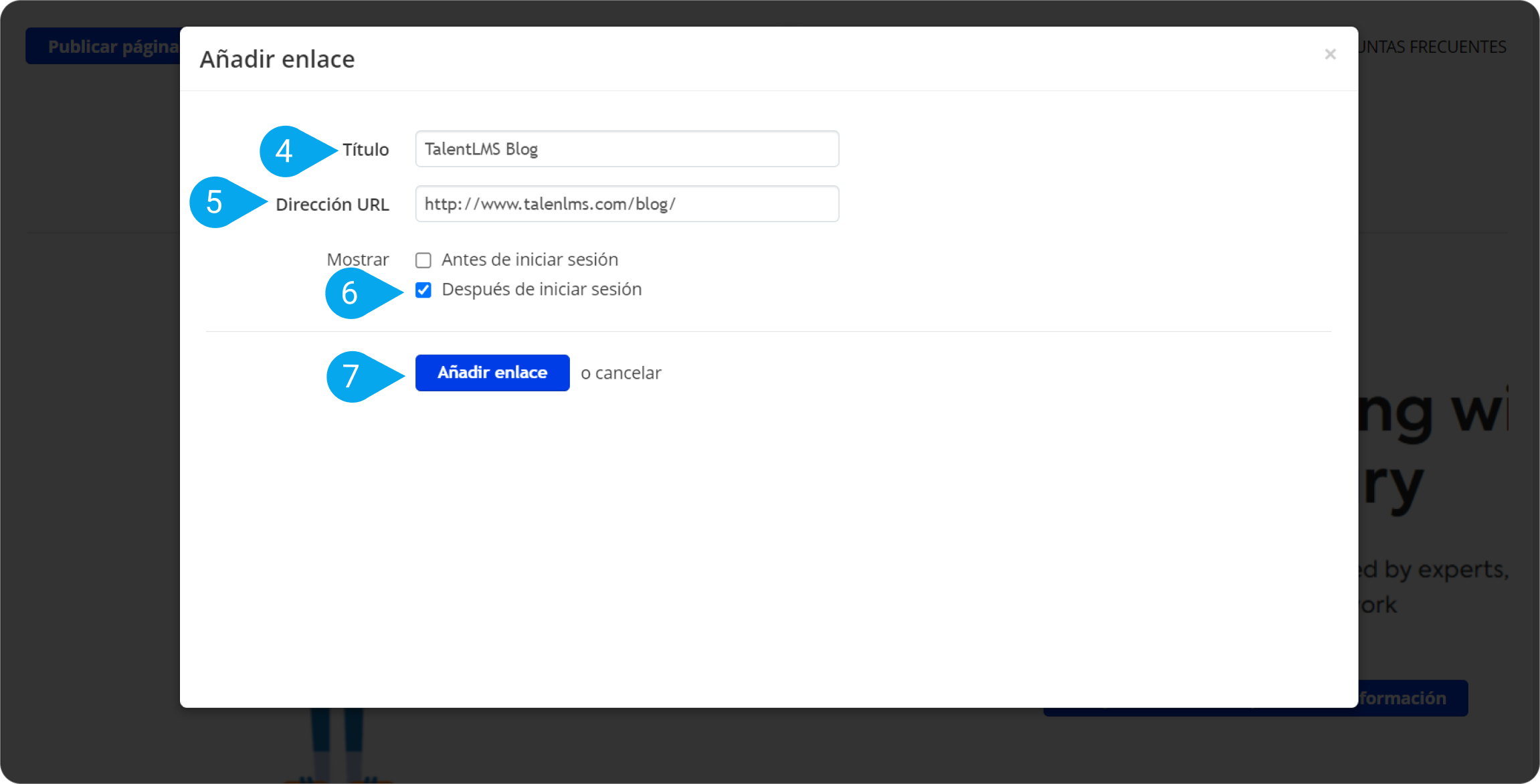Click the Añadir enlace button

point(492,373)
